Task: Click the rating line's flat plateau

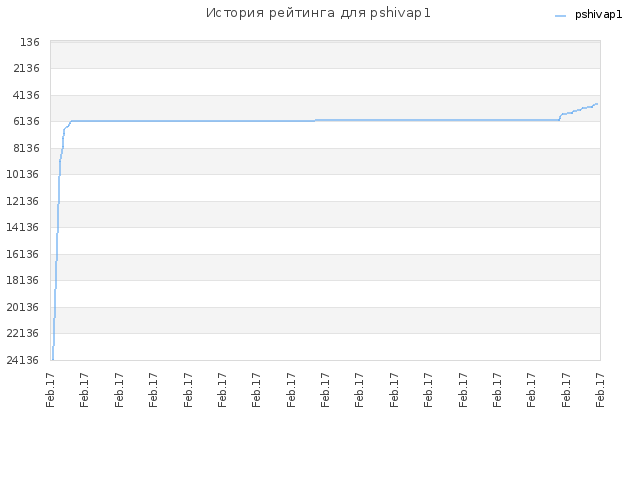Action: [315, 120]
